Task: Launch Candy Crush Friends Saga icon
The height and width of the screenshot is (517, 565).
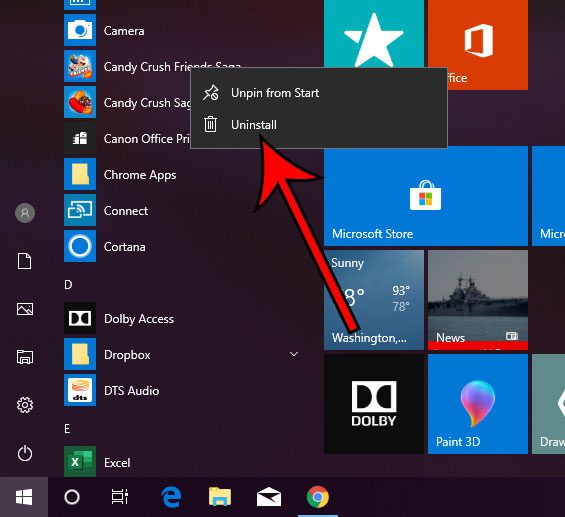Action: pyautogui.click(x=80, y=66)
